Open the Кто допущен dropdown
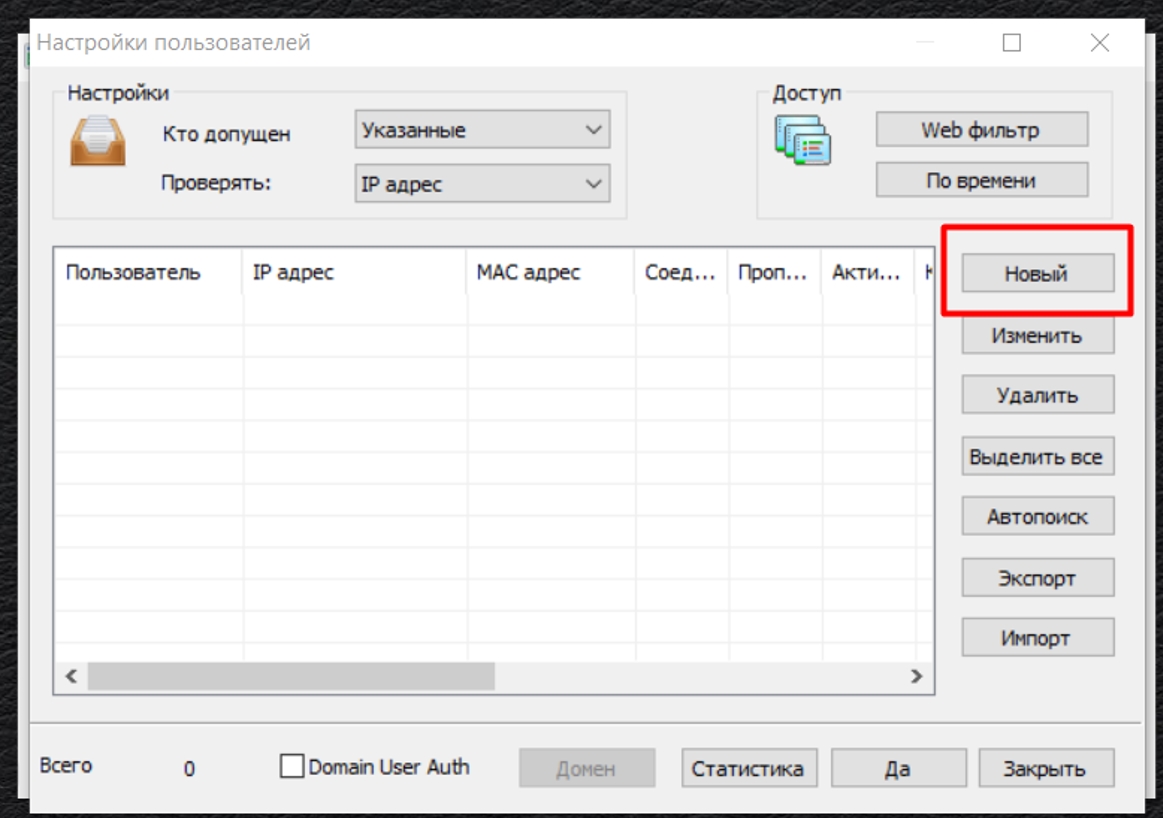Screen dimensions: 1163x818 tap(482, 130)
